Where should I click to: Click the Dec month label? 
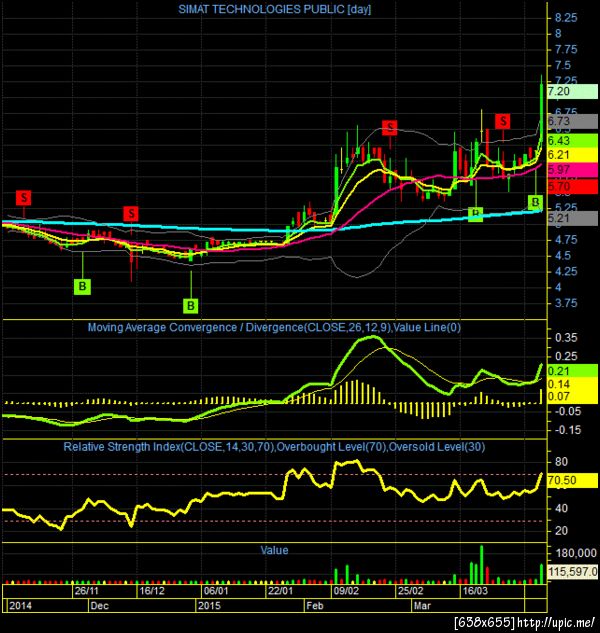click(x=99, y=606)
